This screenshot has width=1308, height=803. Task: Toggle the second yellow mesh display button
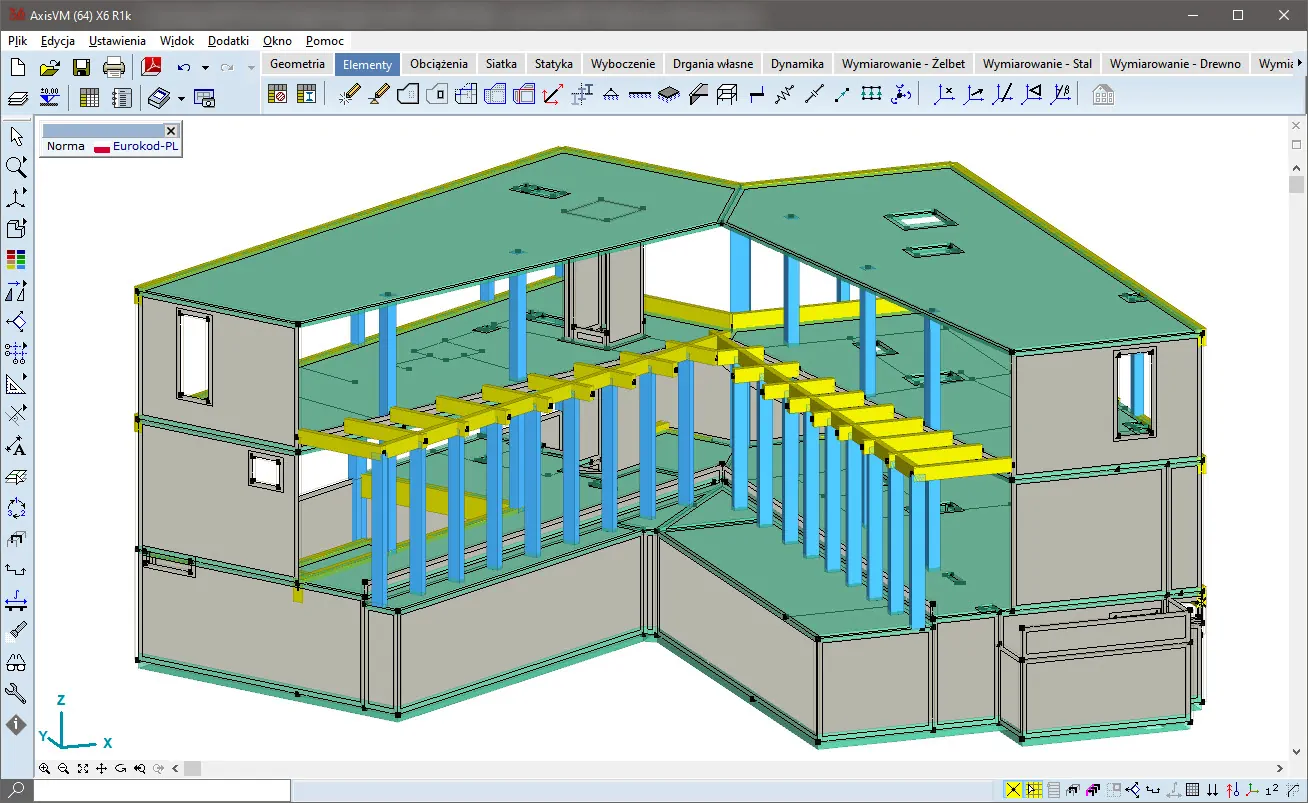click(x=1033, y=790)
